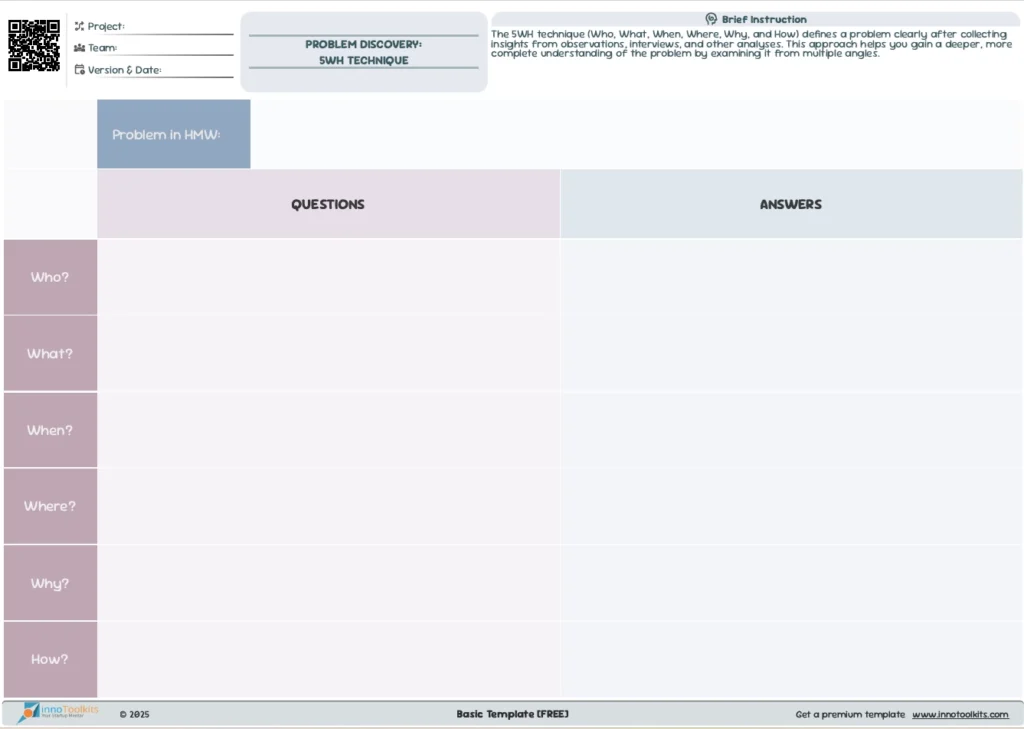Click the When? row label
Viewport: 1024px width, 729px height.
coord(50,430)
